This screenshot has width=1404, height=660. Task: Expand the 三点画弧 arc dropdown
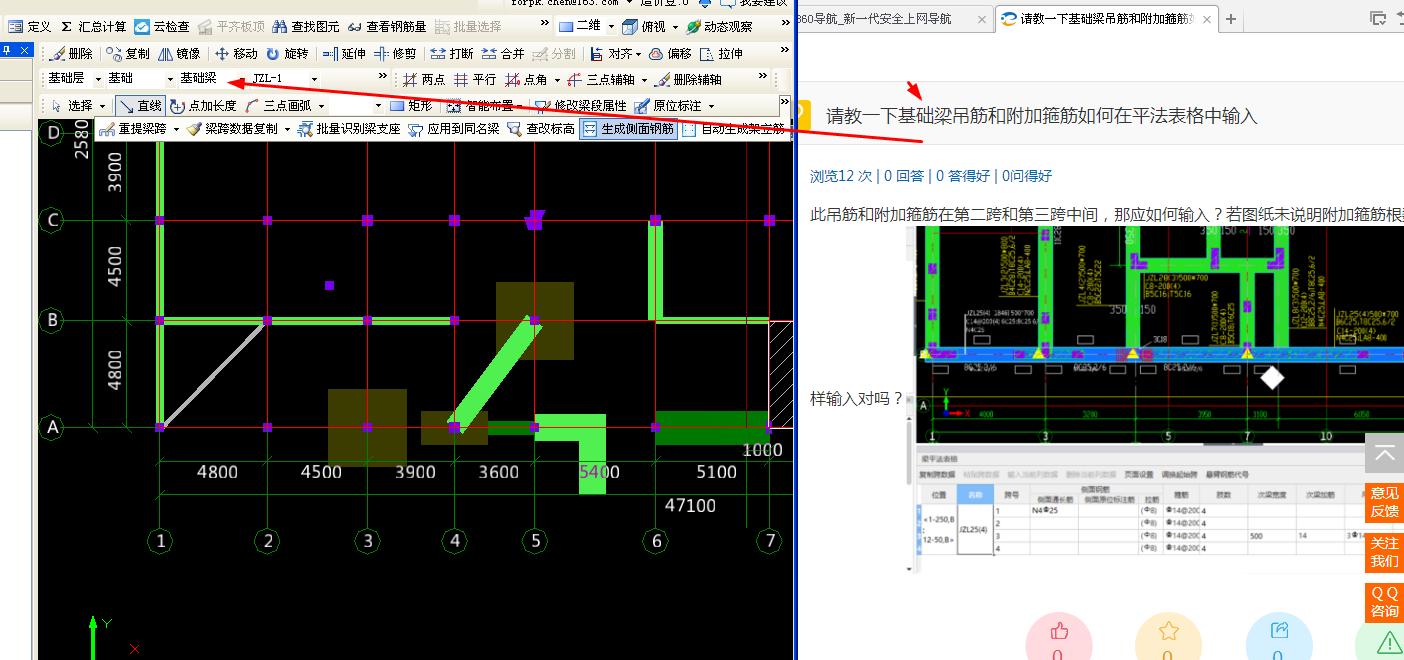(x=320, y=106)
